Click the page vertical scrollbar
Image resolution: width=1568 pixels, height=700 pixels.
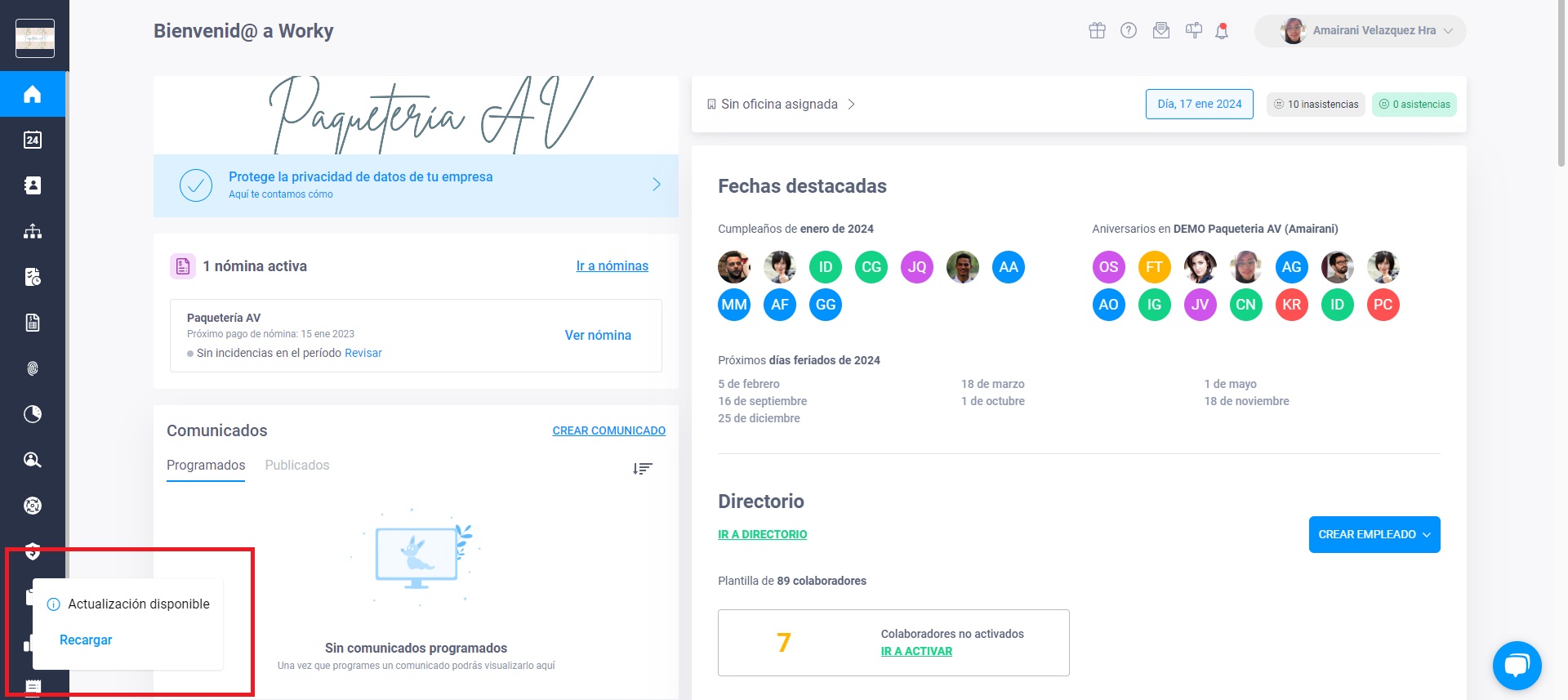1561,82
